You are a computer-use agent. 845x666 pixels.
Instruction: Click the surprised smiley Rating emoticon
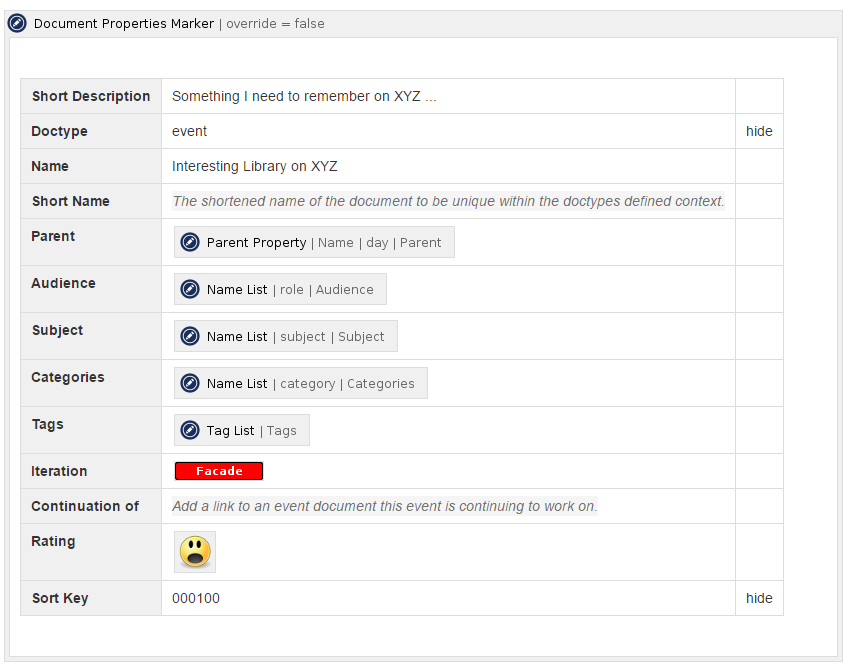point(195,552)
